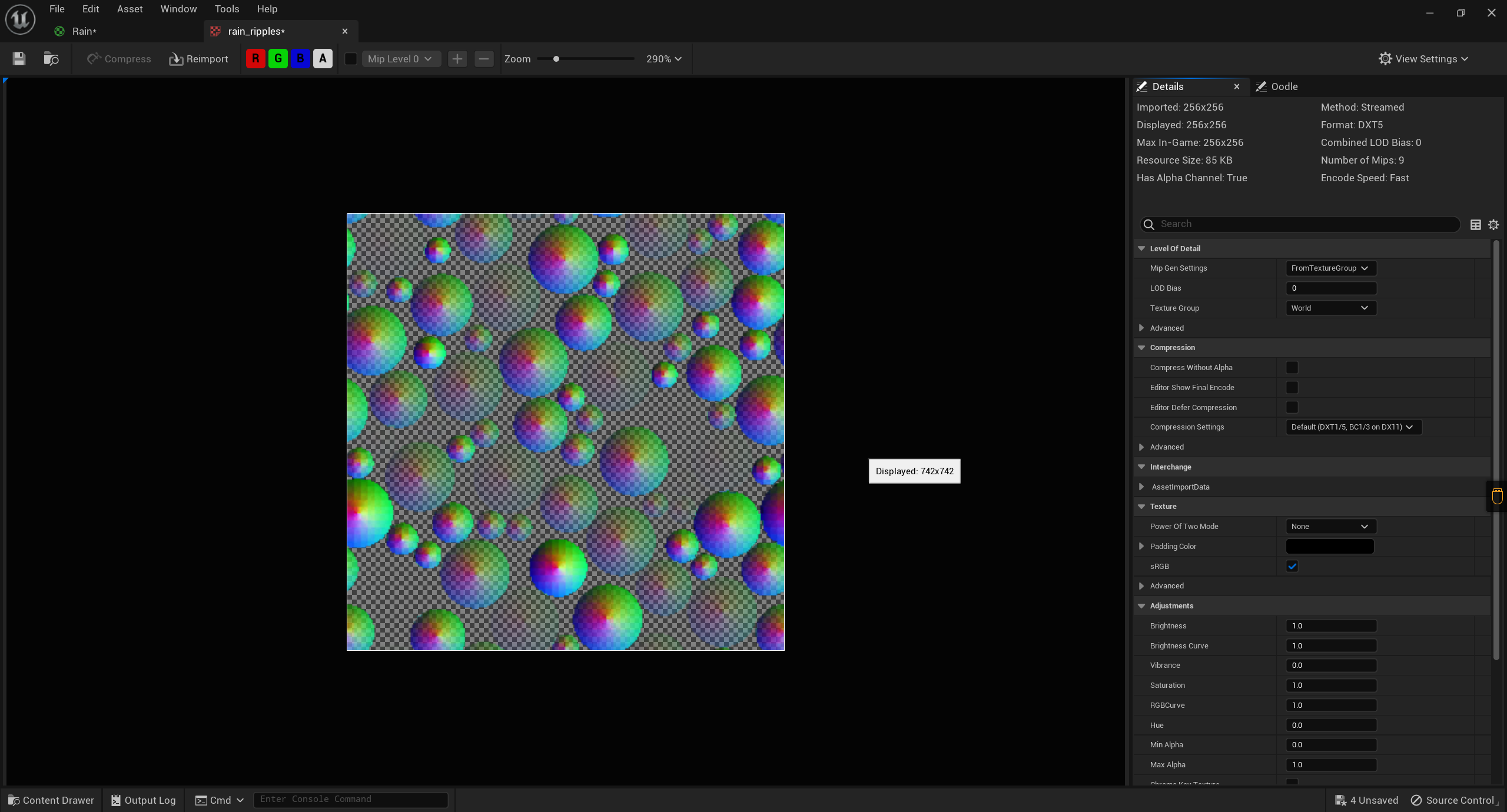Click the Reimport button
The height and width of the screenshot is (812, 1507).
pos(198,59)
